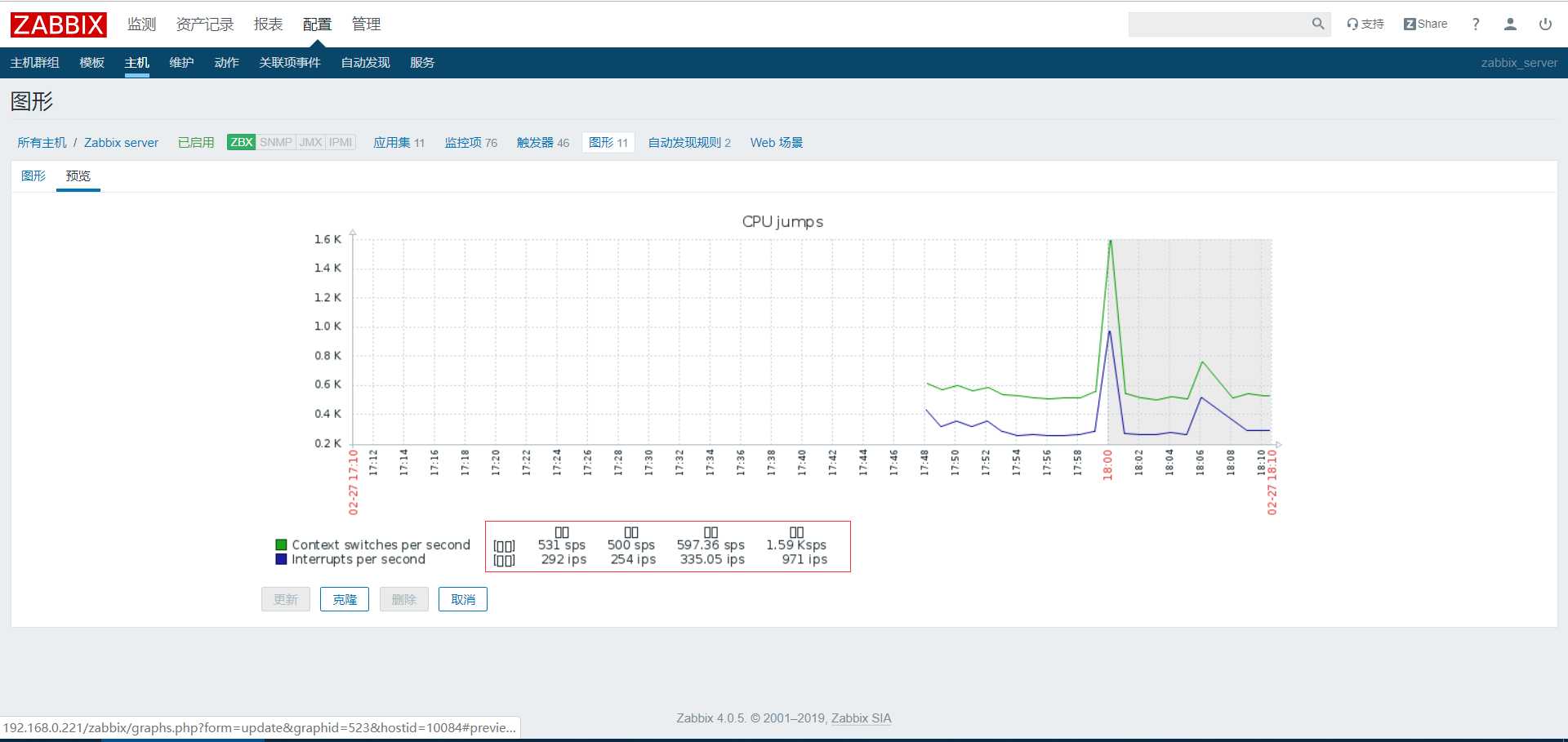Click Context switches per second legend label

(381, 544)
